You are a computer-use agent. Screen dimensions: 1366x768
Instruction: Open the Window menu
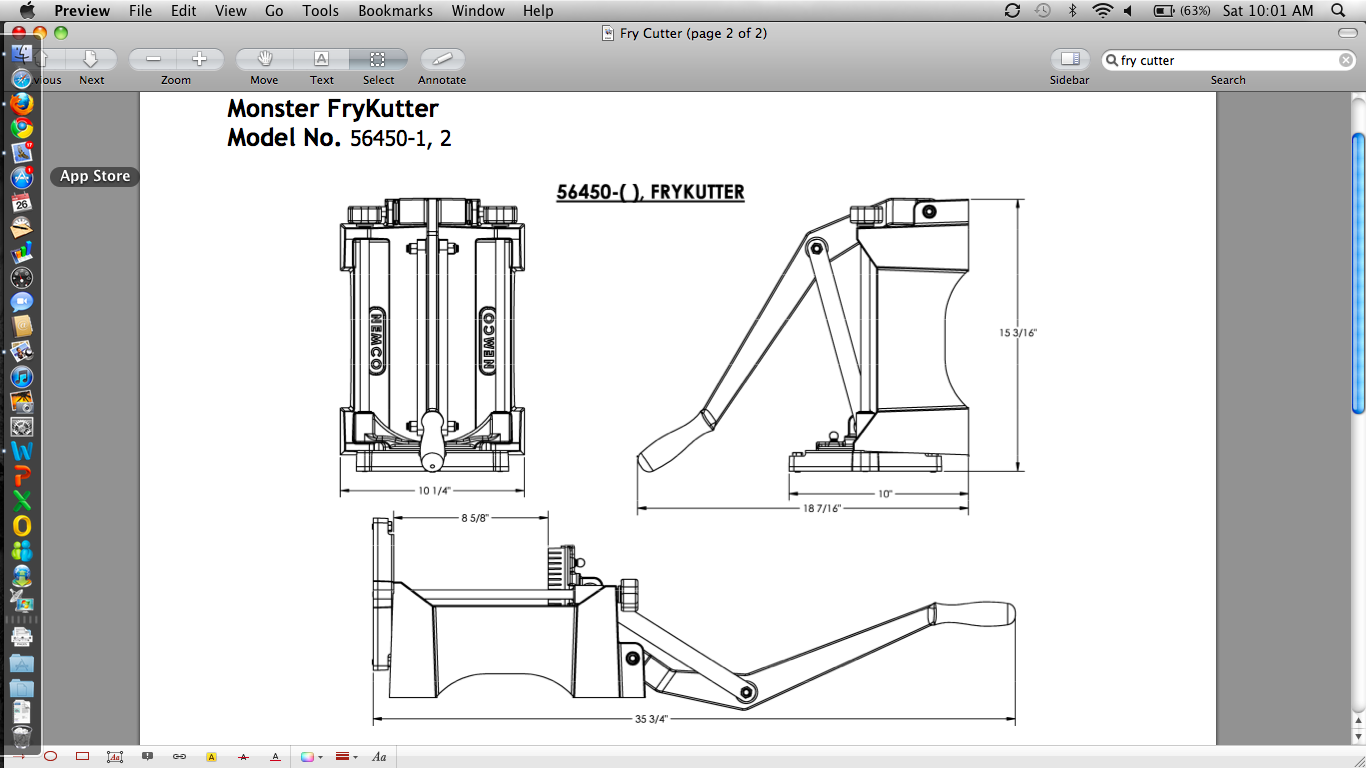(x=478, y=11)
